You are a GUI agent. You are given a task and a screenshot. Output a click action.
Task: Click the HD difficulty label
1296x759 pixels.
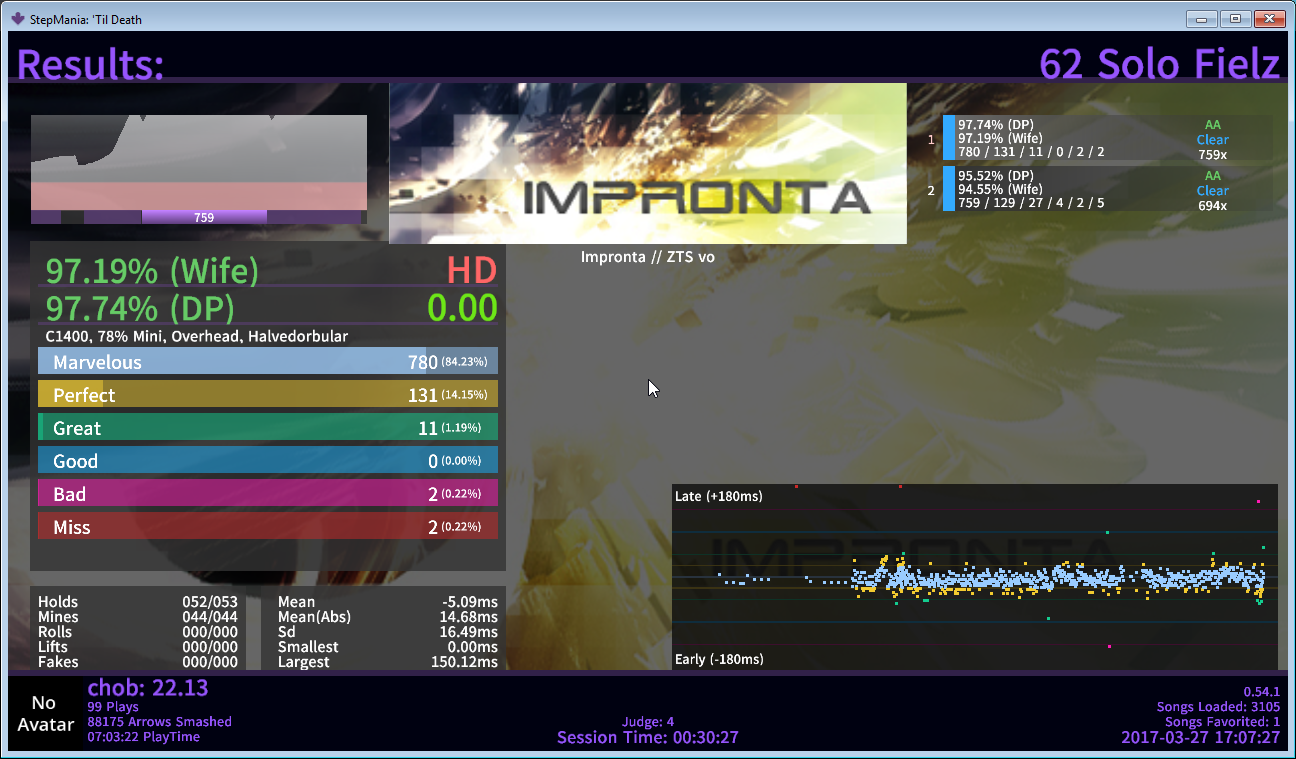click(x=471, y=271)
